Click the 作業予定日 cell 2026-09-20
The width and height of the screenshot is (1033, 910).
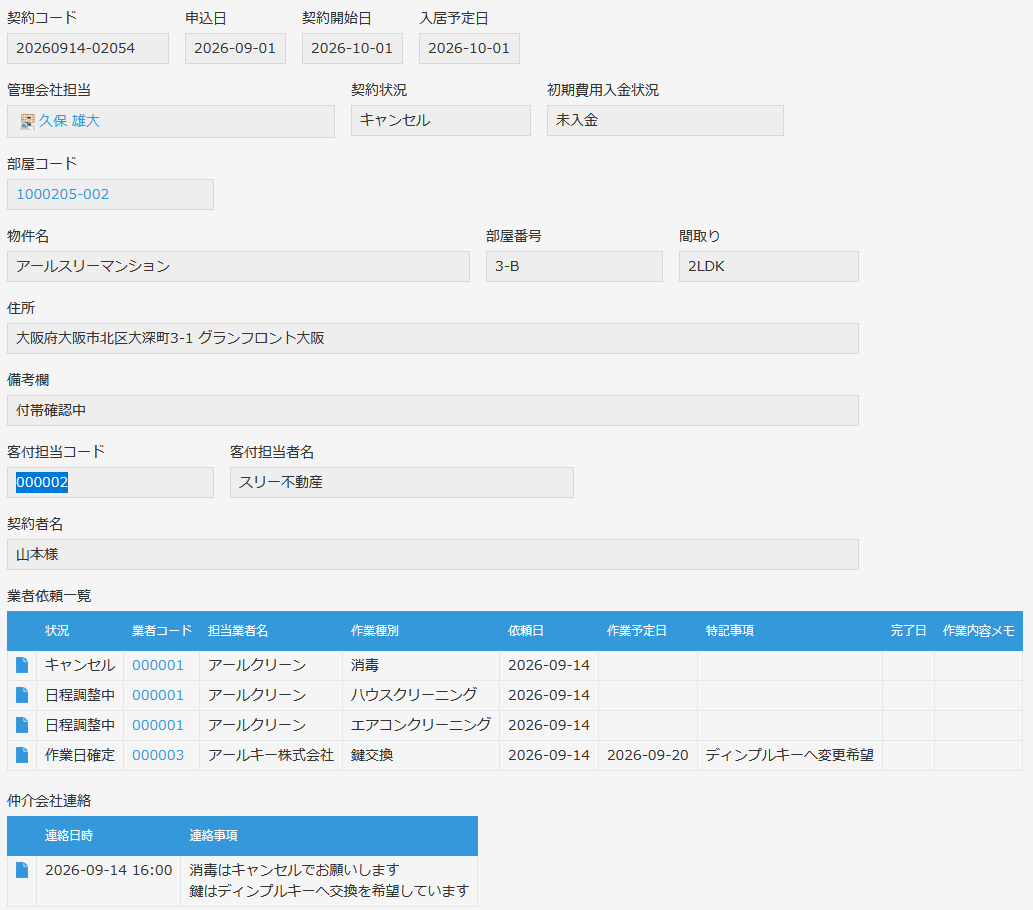[648, 755]
